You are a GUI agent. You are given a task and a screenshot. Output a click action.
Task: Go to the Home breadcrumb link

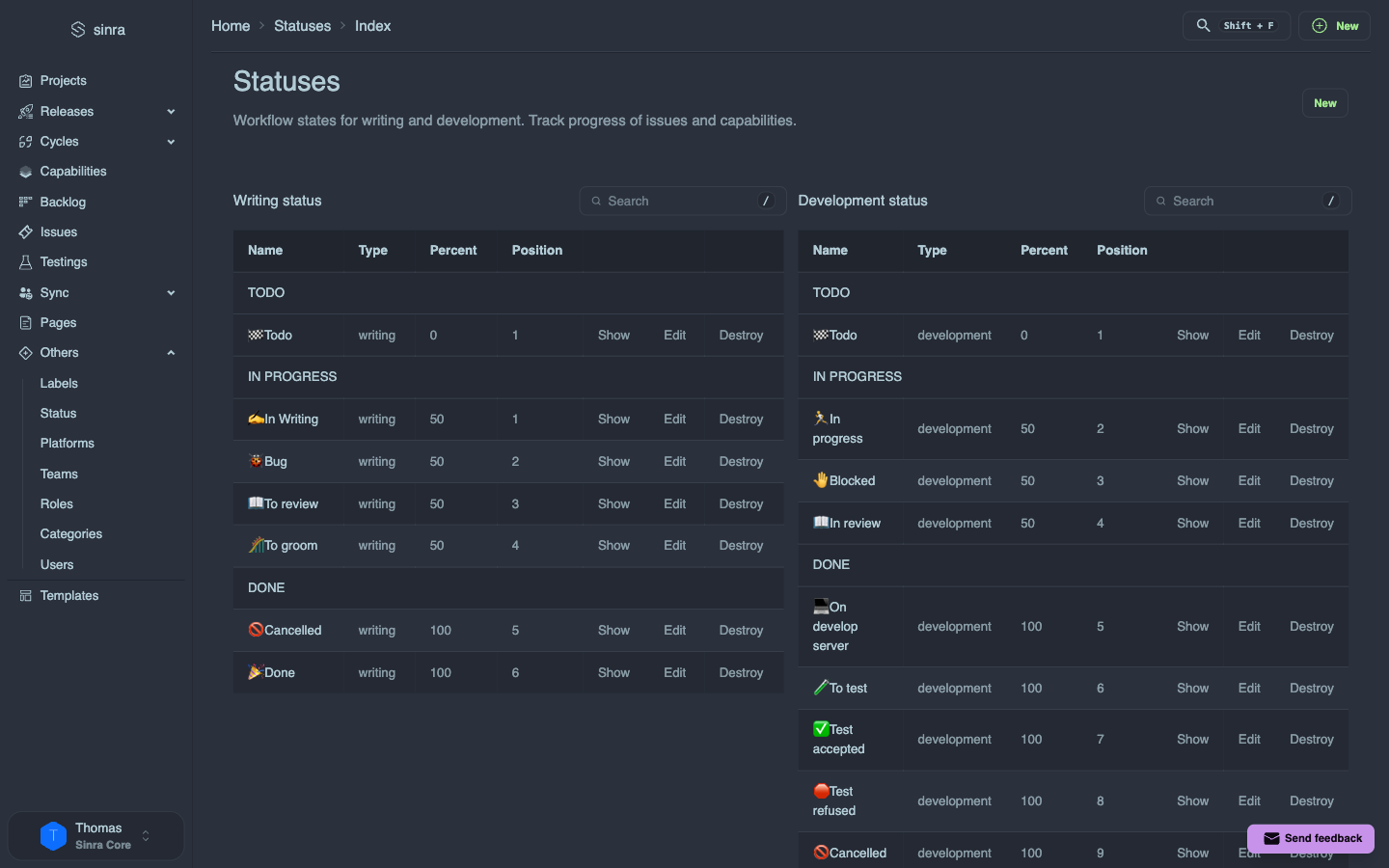(x=231, y=26)
